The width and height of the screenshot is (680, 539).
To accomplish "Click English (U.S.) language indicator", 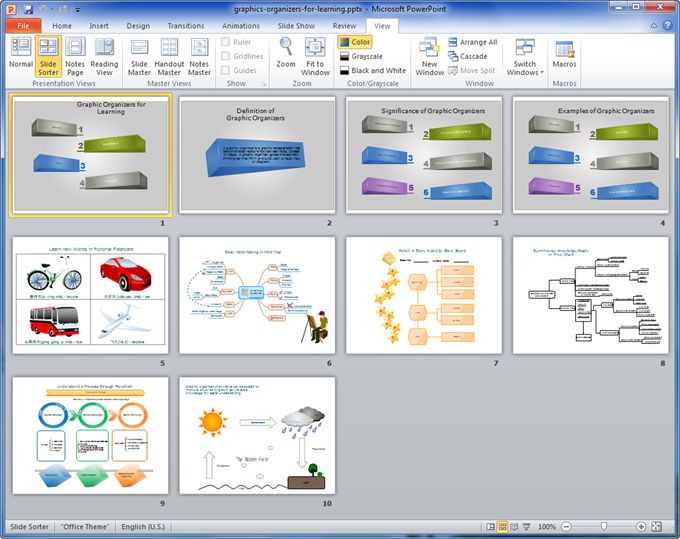I will click(143, 527).
